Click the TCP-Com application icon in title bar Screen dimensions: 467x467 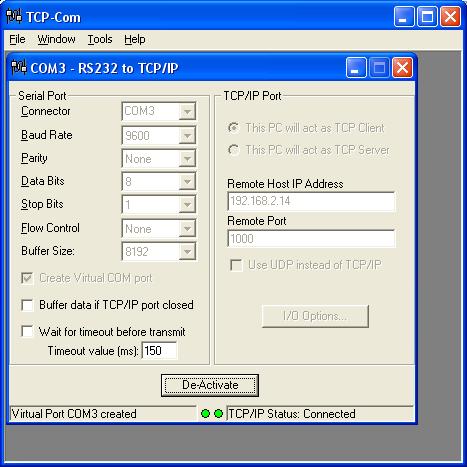(14, 16)
